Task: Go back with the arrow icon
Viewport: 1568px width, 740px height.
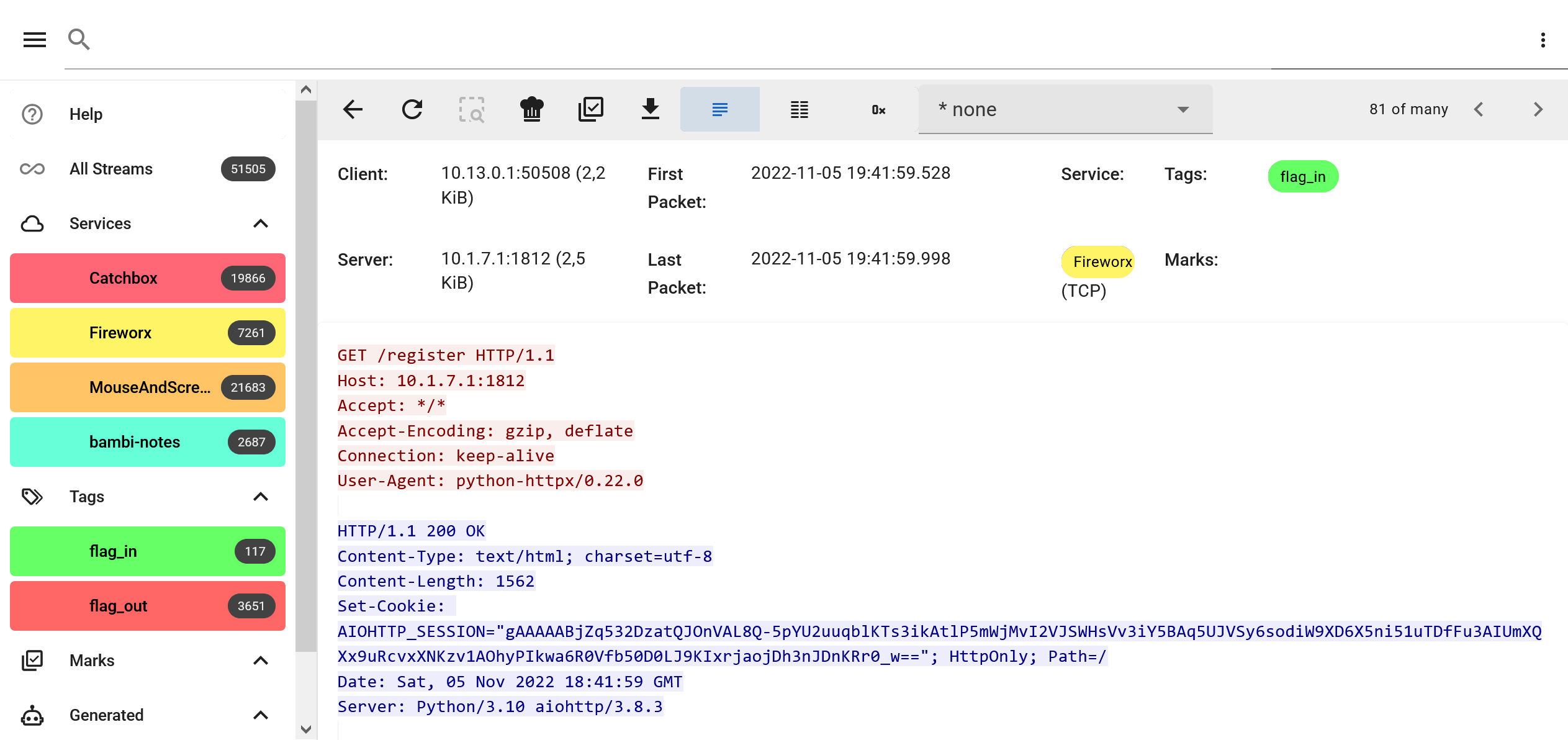Action: 353,109
